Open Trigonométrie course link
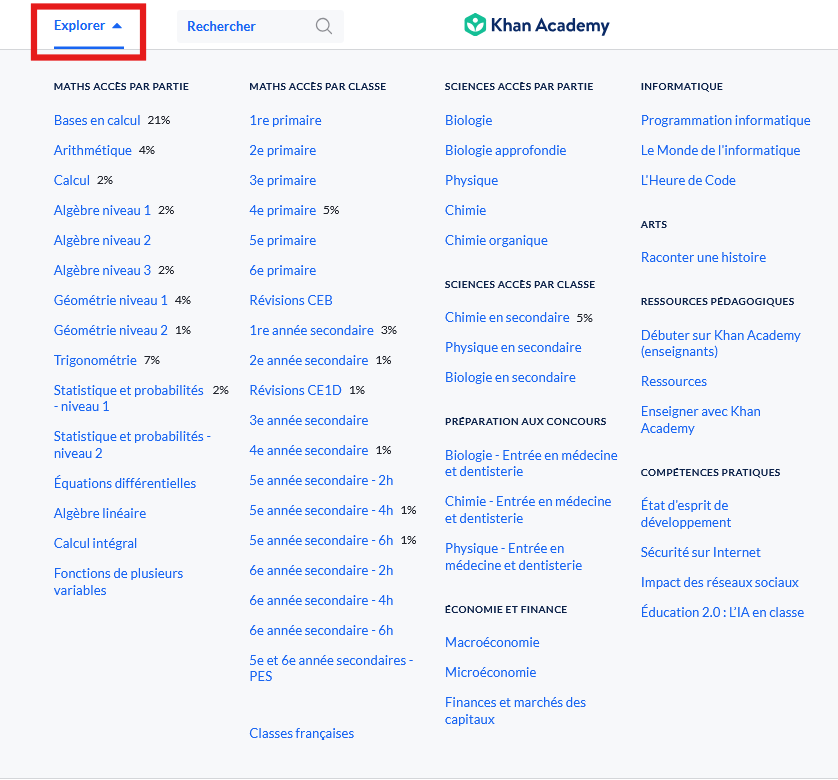The height and width of the screenshot is (780, 838). coord(95,360)
